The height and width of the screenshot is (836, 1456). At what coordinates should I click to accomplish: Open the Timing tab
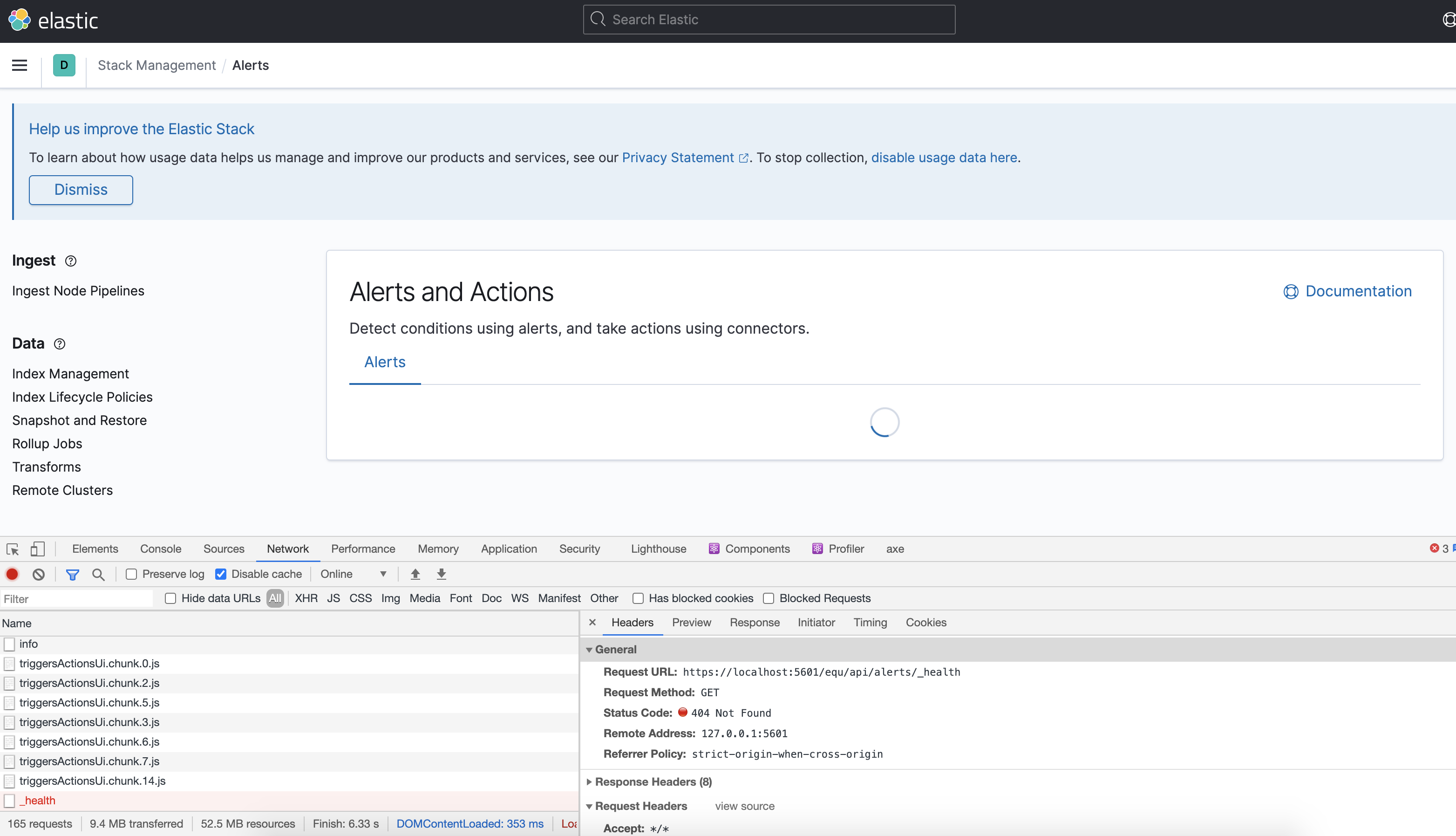click(870, 623)
